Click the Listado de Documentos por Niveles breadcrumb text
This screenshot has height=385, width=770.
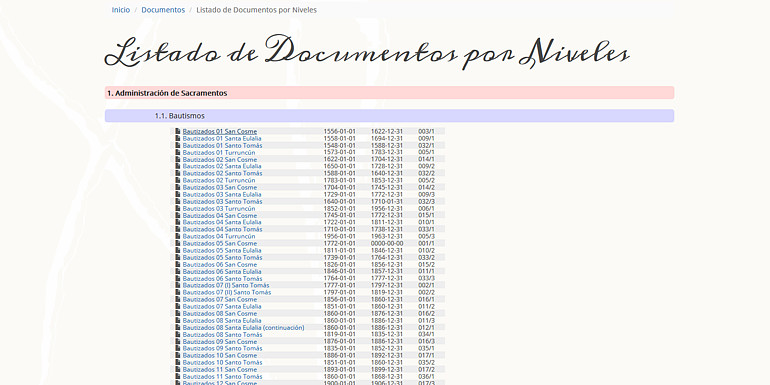click(256, 10)
